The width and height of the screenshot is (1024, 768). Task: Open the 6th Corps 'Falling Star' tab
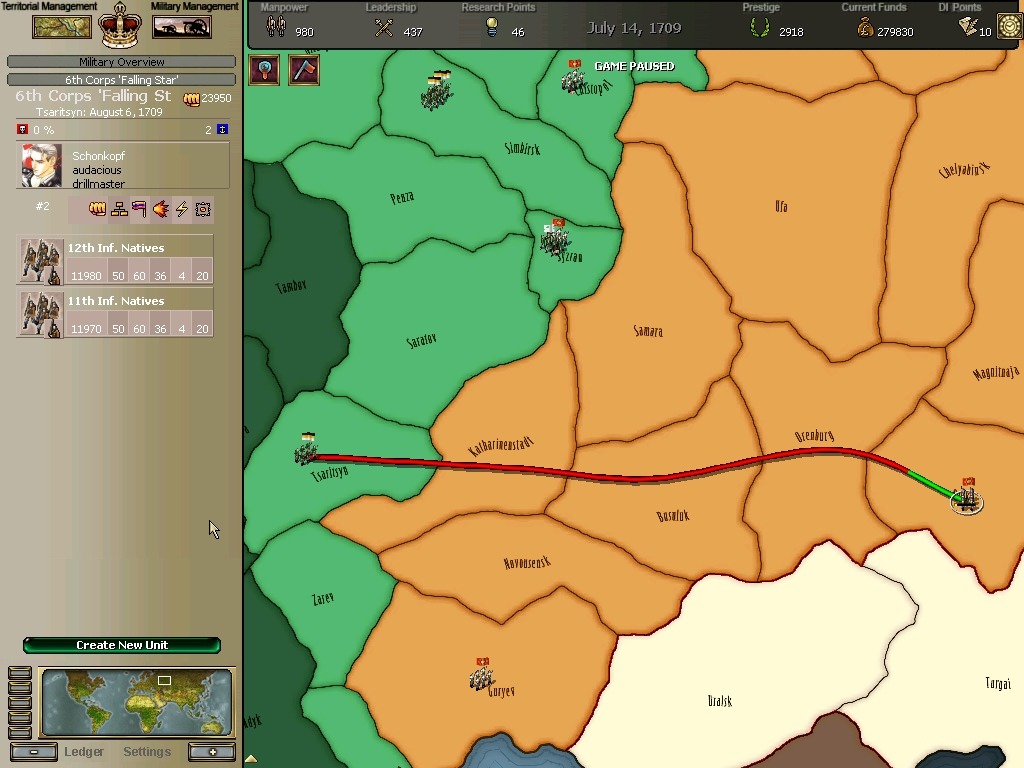[x=121, y=80]
